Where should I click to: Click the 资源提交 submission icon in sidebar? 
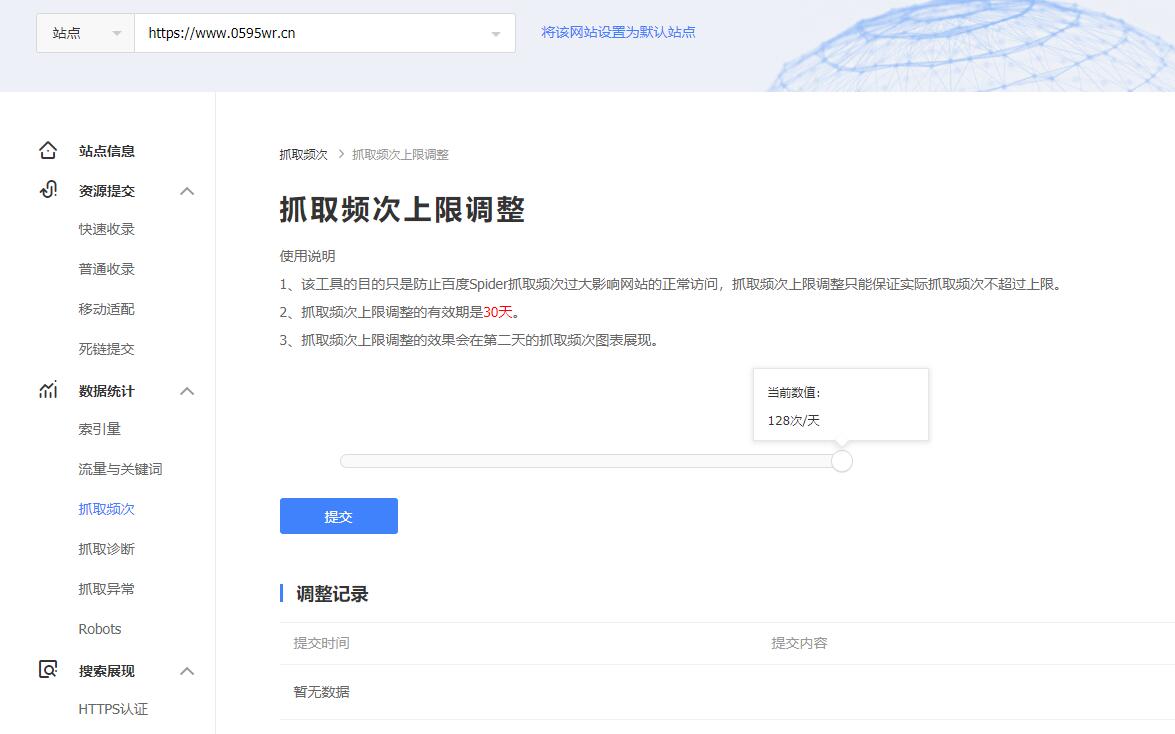tap(48, 190)
